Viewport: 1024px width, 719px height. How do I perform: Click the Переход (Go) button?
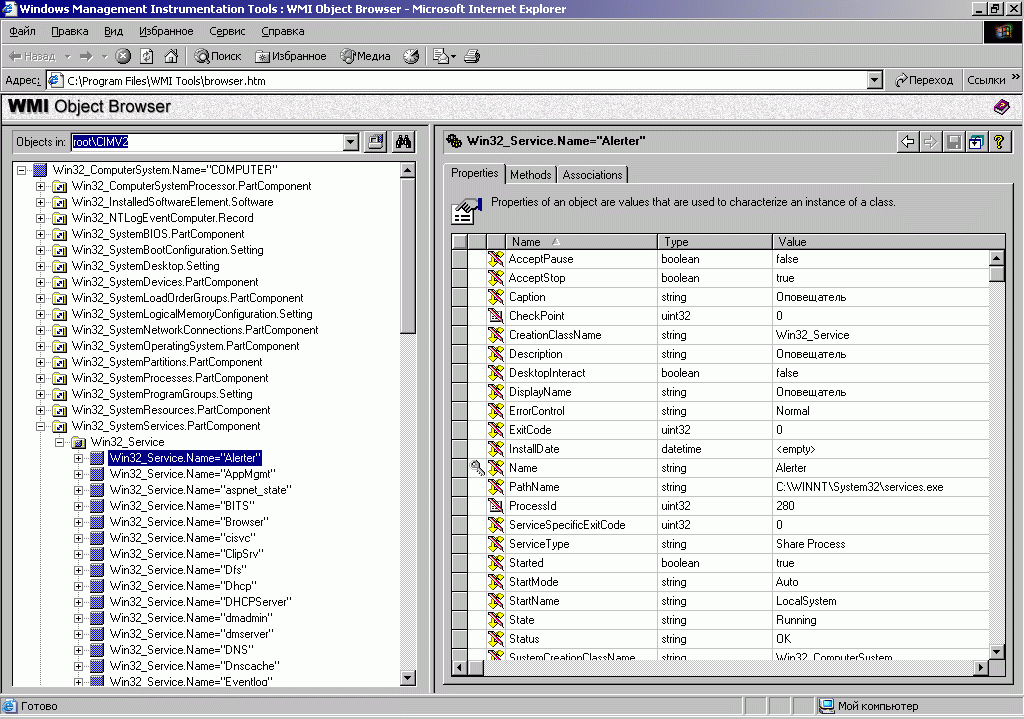pos(923,80)
